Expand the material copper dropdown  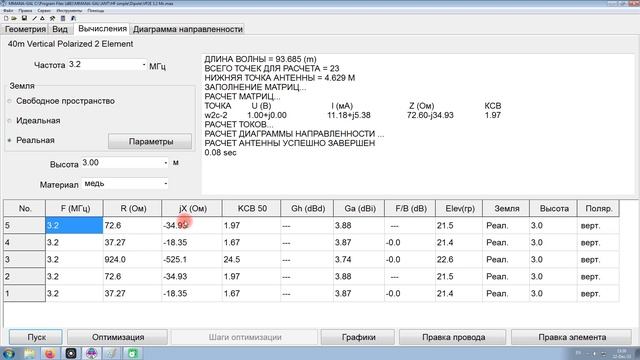pyautogui.click(x=165, y=184)
